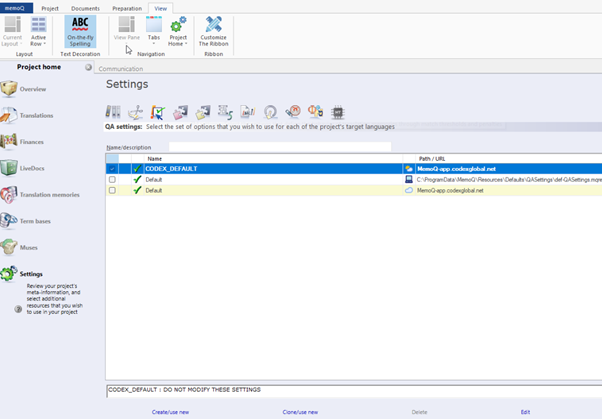This screenshot has height=419, width=602.
Task: Open the Active Row dropdown
Action: point(38,31)
